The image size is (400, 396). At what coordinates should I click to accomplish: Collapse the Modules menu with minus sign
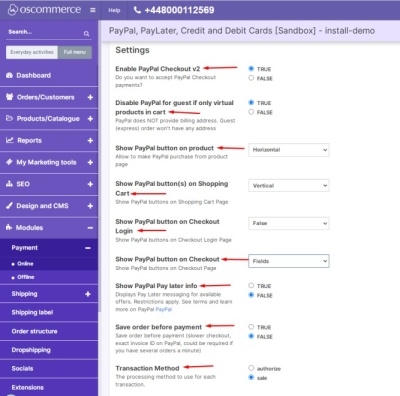(90, 228)
